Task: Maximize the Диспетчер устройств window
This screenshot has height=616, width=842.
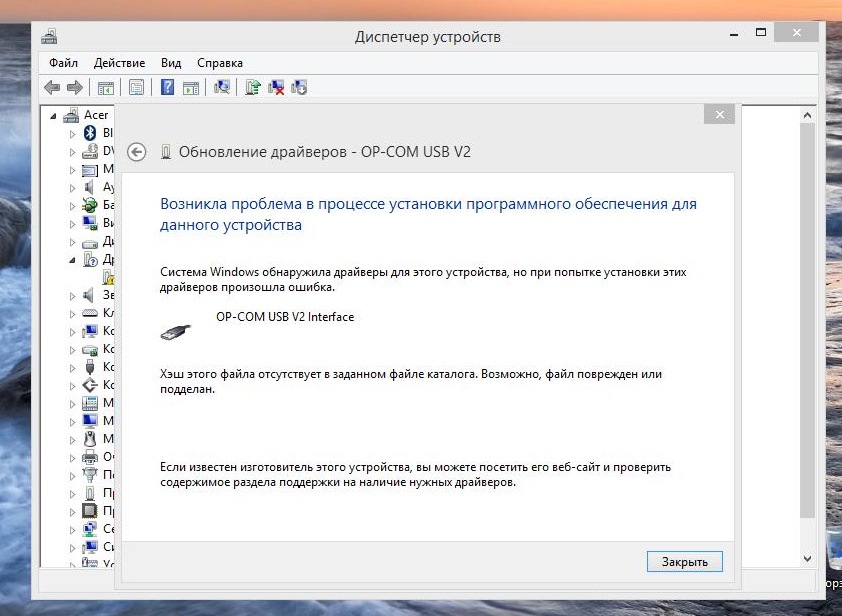Action: [x=760, y=33]
